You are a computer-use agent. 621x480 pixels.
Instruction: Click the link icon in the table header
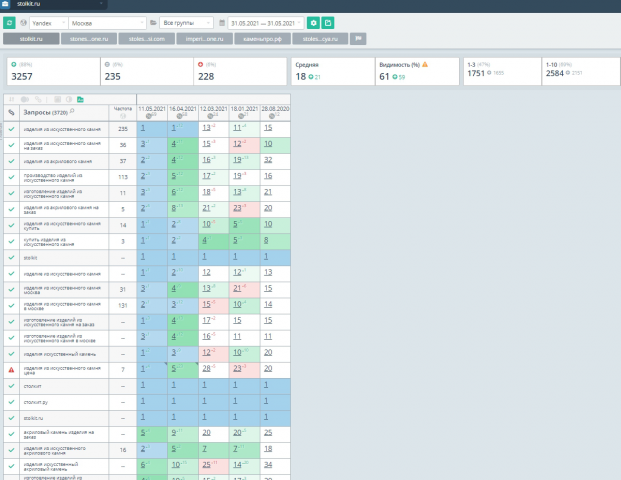[x=11, y=113]
